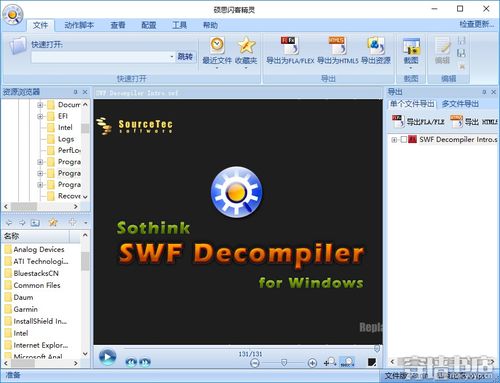
Task: Select the BluestacksCN folder in list
Action: coord(36,273)
